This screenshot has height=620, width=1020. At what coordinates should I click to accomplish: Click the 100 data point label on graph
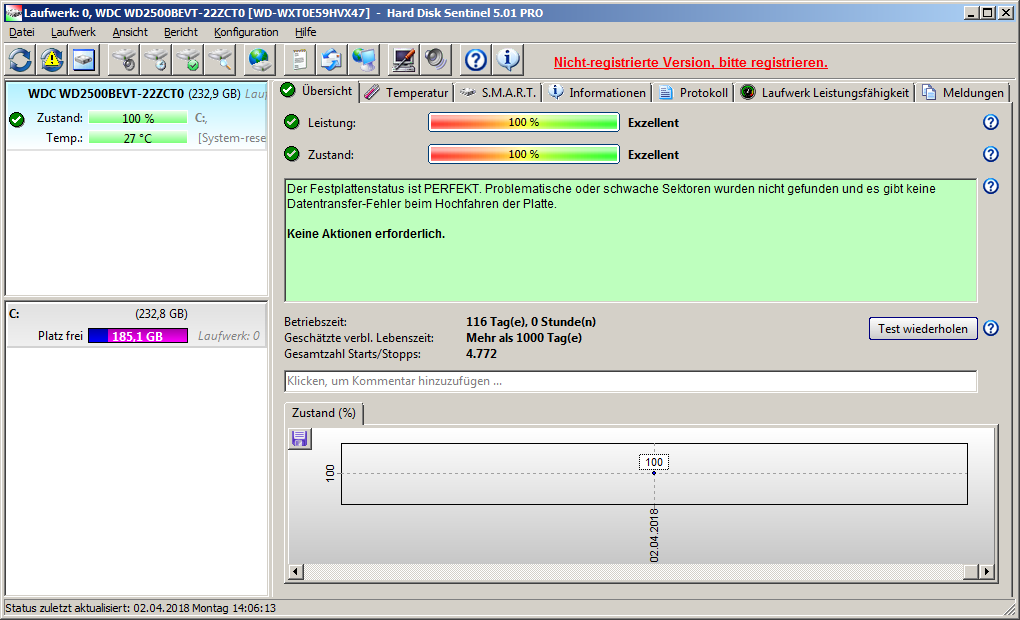654,463
